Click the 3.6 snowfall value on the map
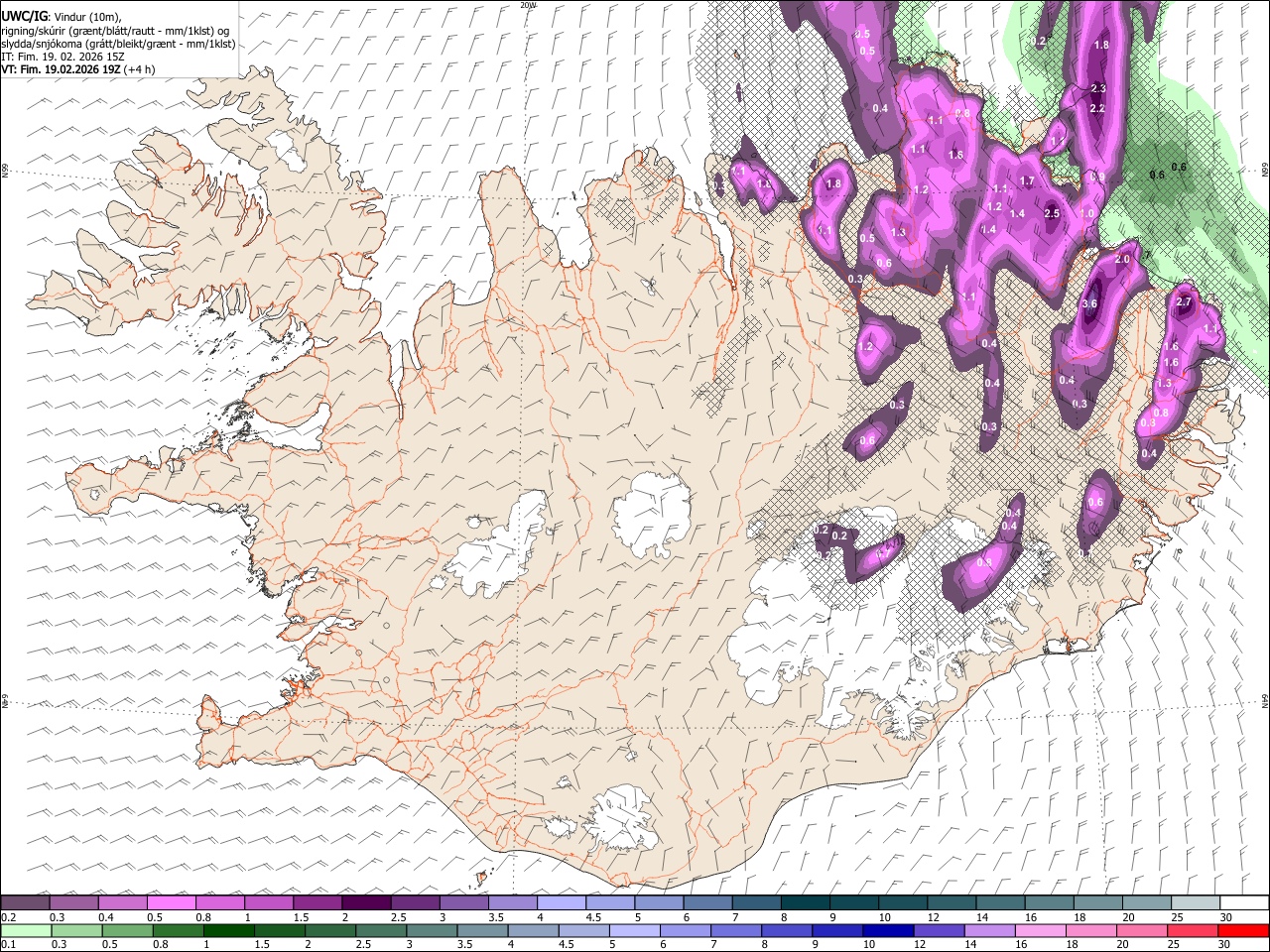The image size is (1270, 952). tap(1089, 303)
